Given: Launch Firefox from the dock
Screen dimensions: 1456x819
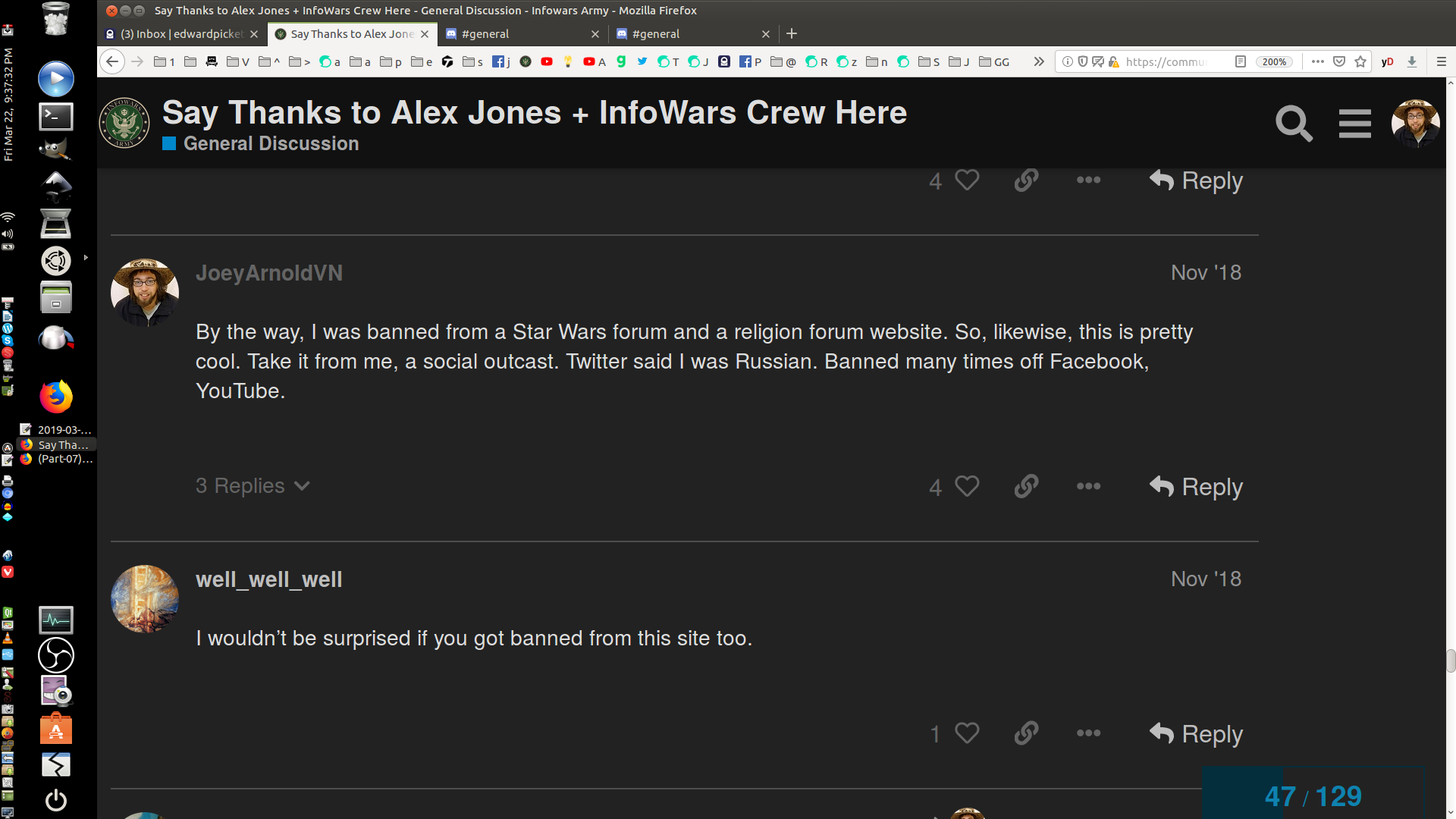Looking at the screenshot, I should click(x=56, y=397).
